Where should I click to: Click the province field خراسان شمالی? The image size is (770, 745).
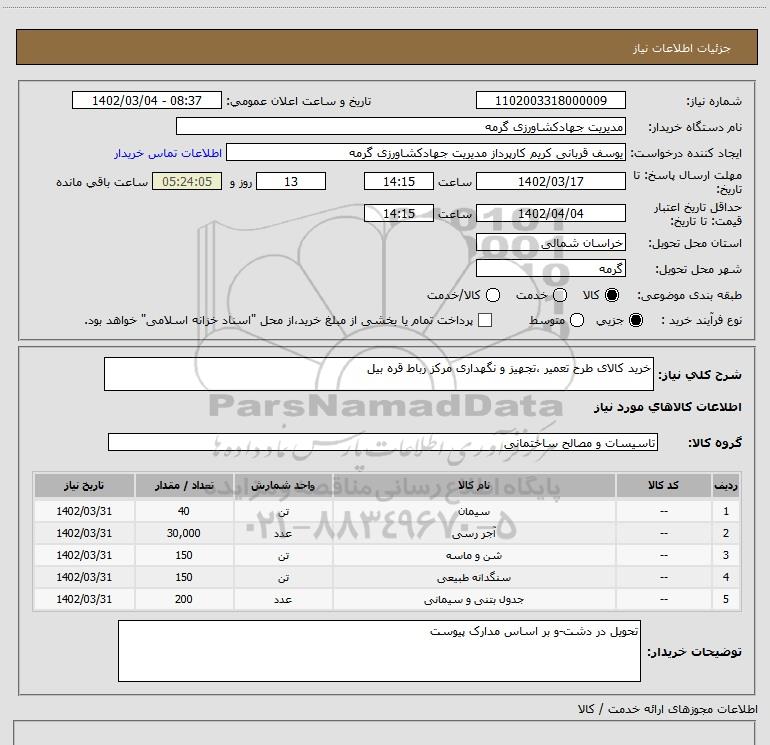(550, 242)
